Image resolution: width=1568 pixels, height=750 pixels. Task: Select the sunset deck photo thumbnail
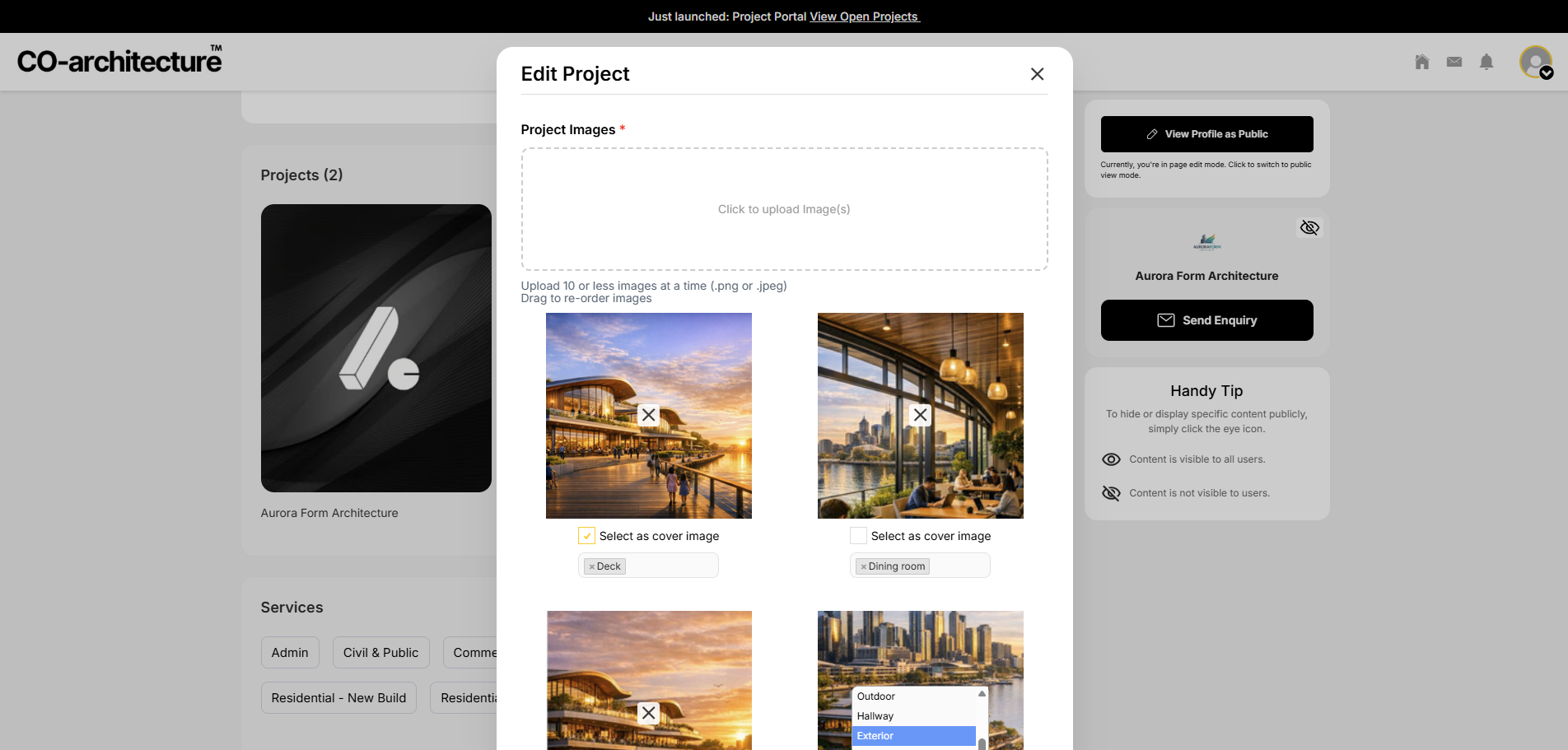click(x=649, y=416)
